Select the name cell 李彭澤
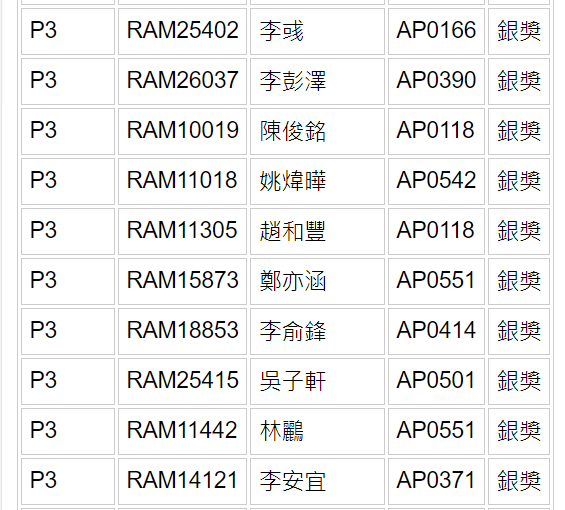 coord(317,81)
